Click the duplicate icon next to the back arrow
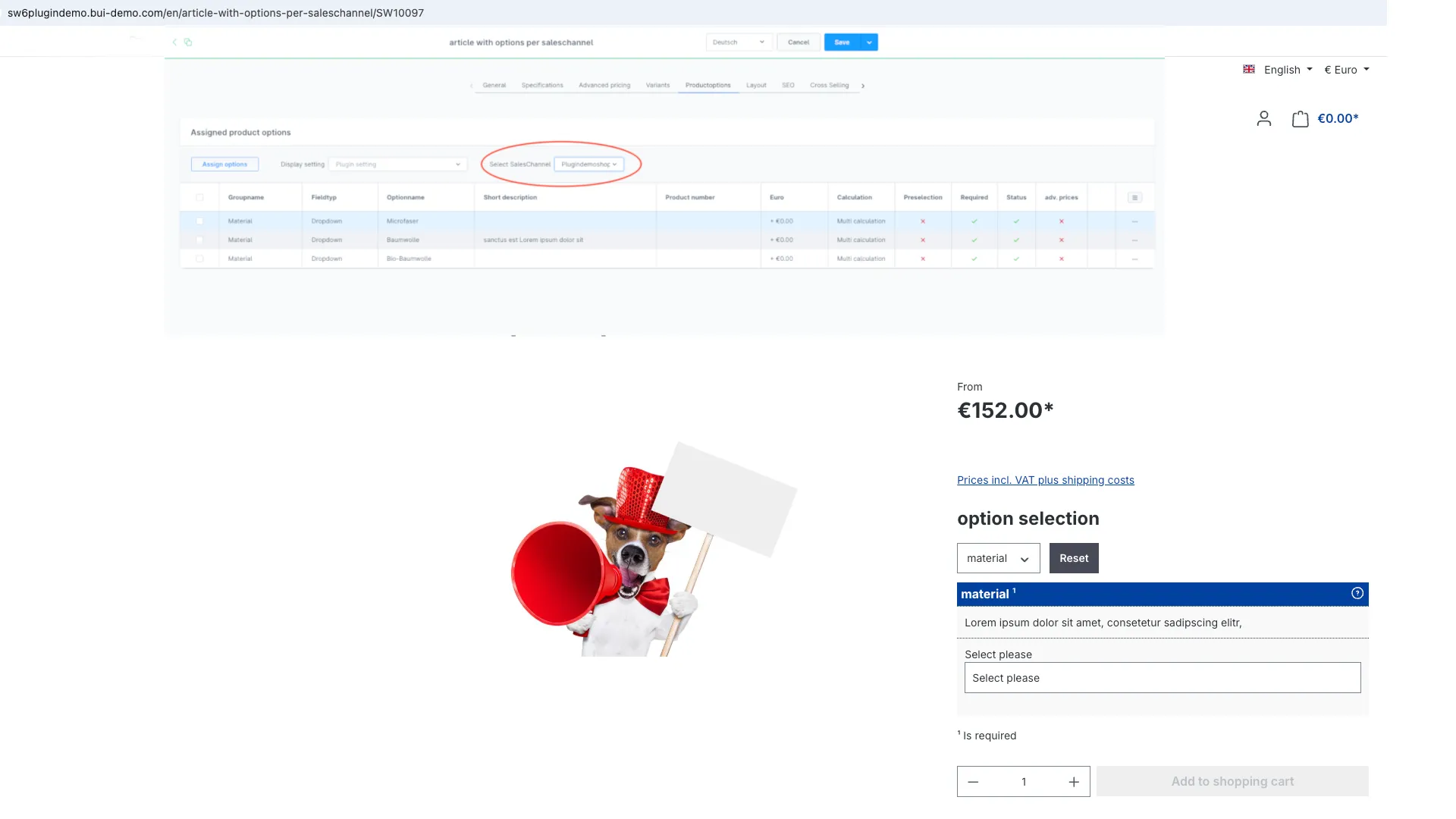Viewport: 1456px width, 819px height. tap(188, 42)
